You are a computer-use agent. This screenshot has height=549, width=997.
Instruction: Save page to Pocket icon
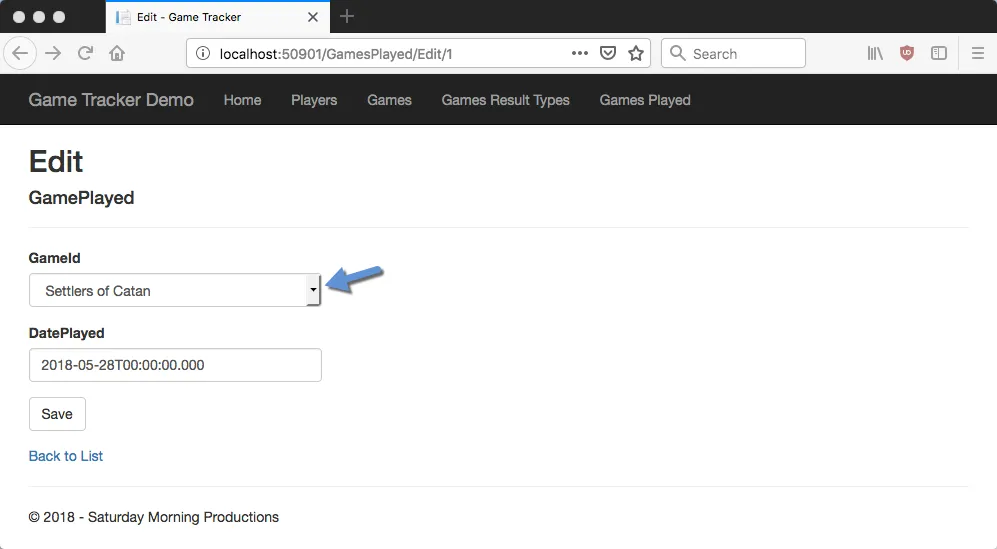pyautogui.click(x=608, y=53)
